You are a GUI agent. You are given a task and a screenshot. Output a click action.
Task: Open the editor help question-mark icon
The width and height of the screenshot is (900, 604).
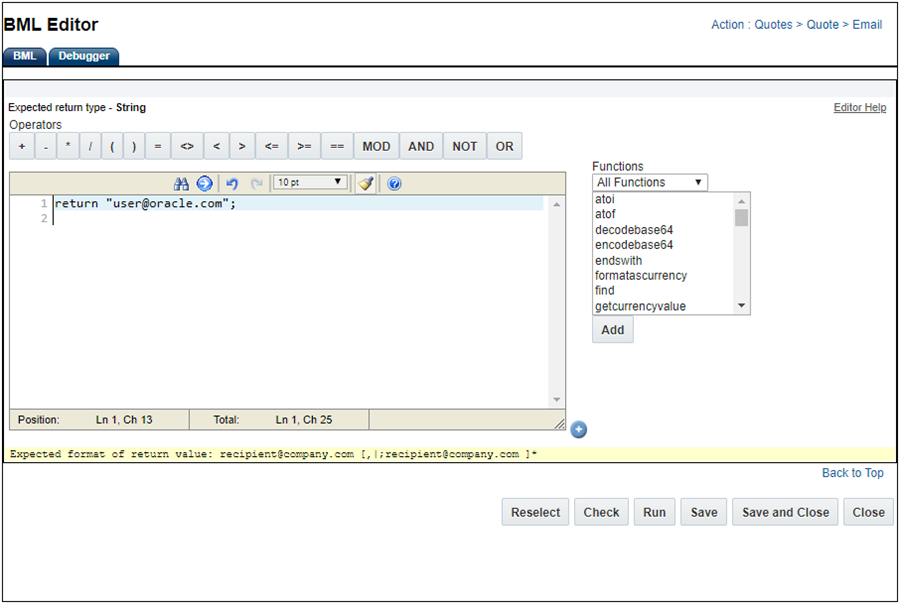[x=394, y=183]
